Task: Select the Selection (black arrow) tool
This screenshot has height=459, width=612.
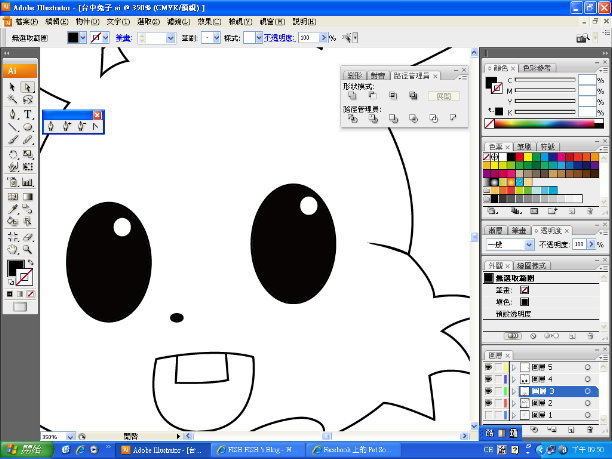Action: click(x=12, y=87)
